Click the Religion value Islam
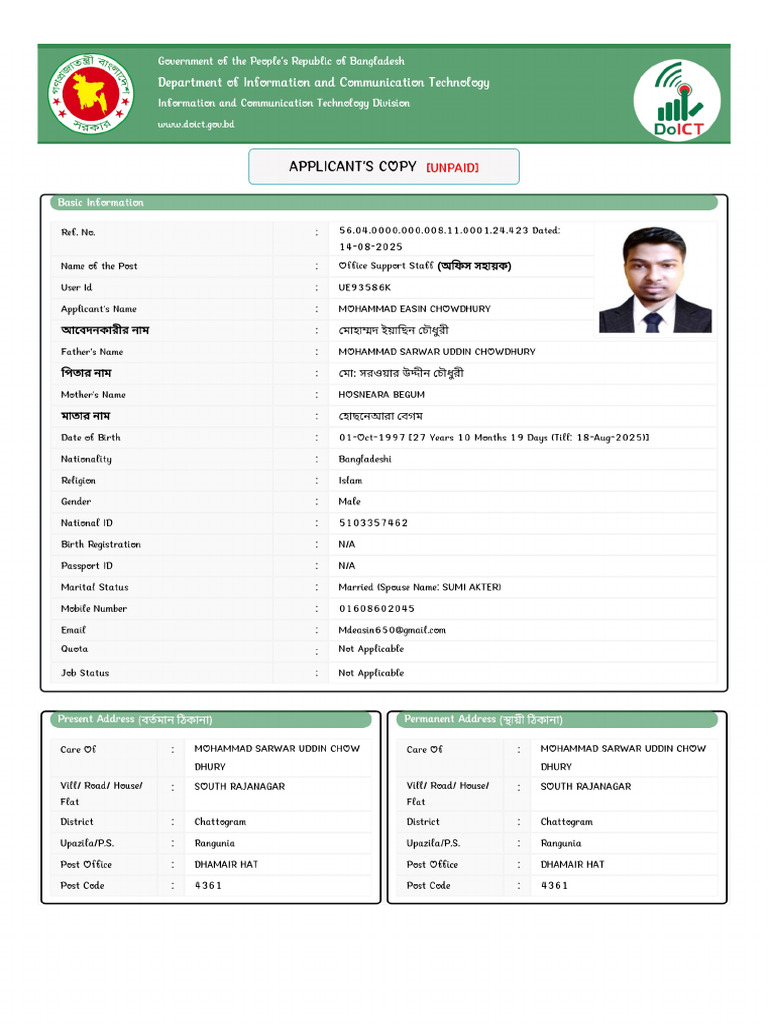This screenshot has width=768, height=1024. tap(350, 481)
